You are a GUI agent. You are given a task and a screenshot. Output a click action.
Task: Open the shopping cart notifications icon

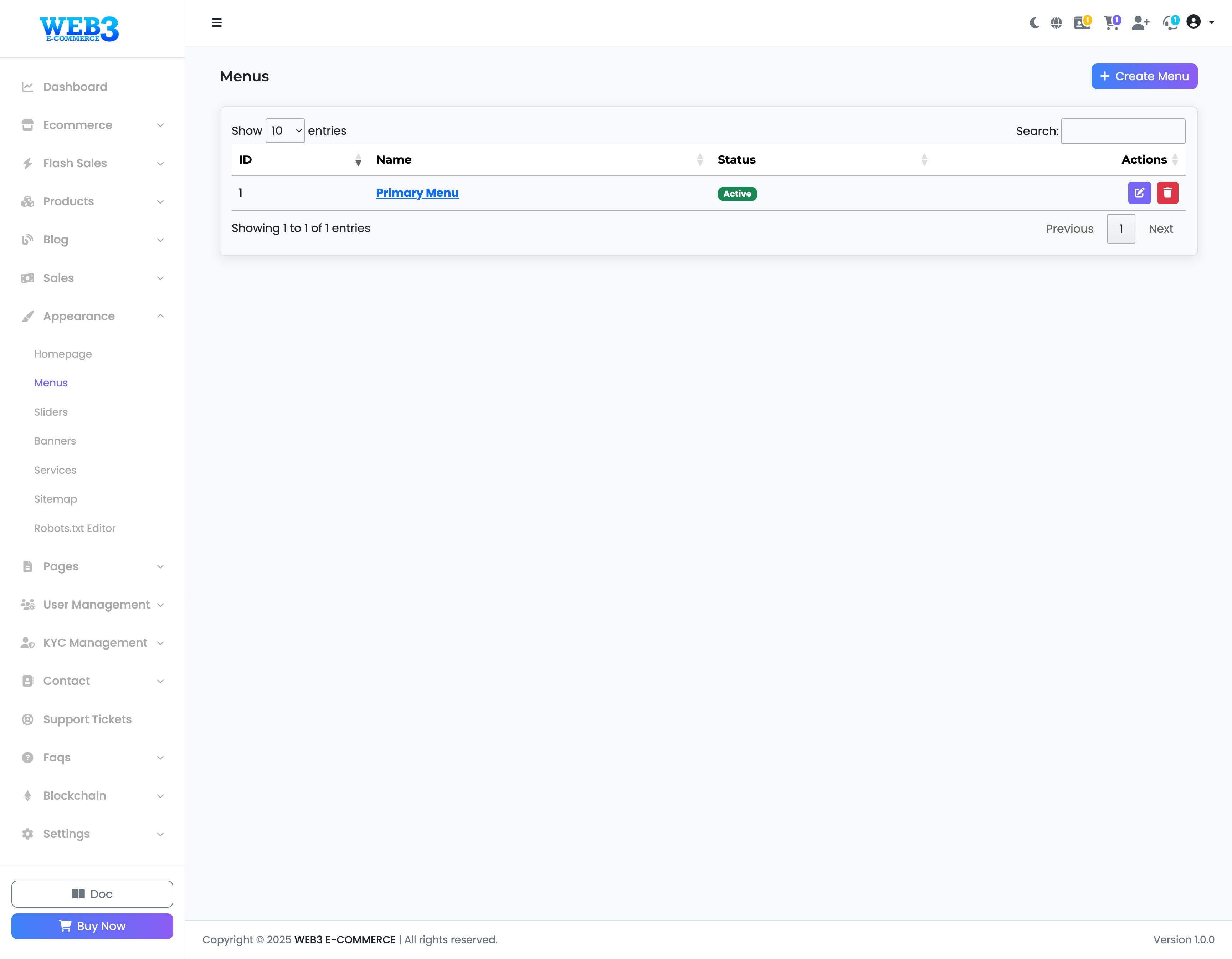click(1111, 22)
